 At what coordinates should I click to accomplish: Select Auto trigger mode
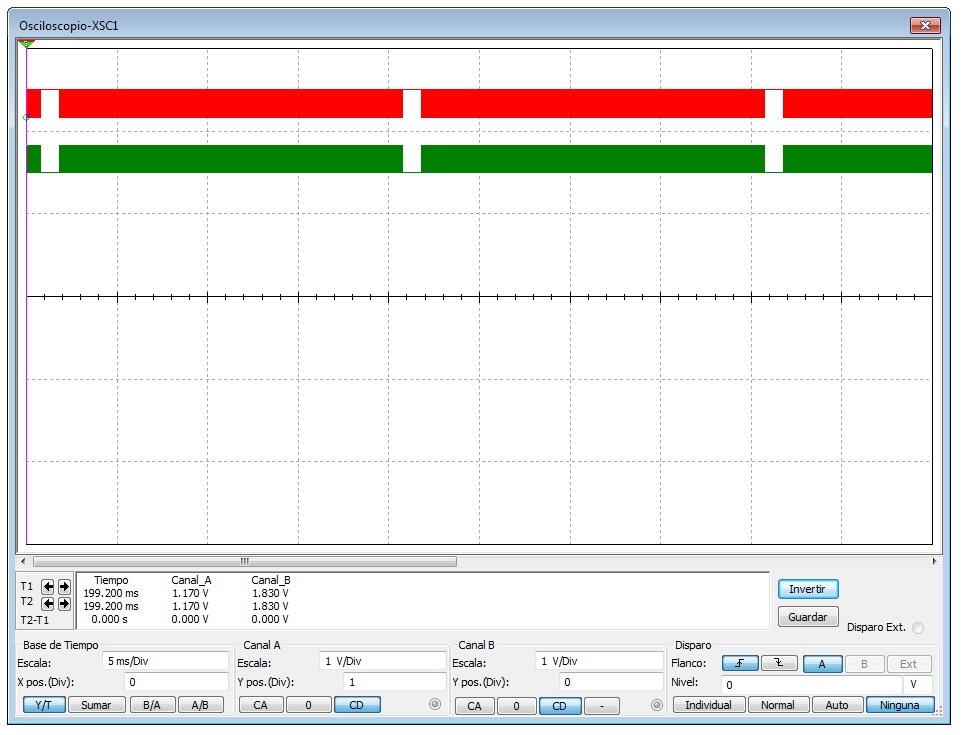[x=837, y=705]
